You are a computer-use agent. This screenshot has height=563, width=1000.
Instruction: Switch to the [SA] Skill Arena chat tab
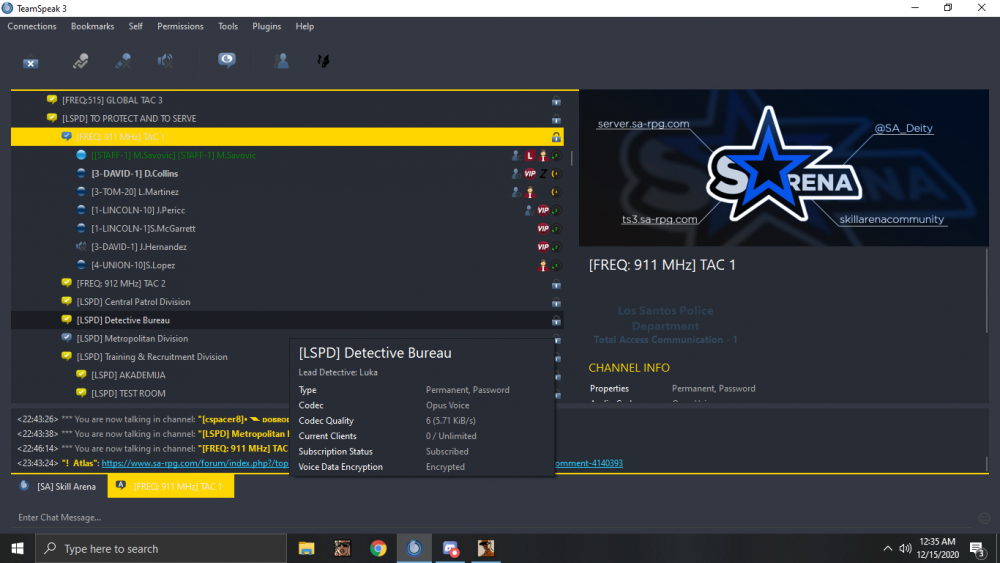point(58,487)
